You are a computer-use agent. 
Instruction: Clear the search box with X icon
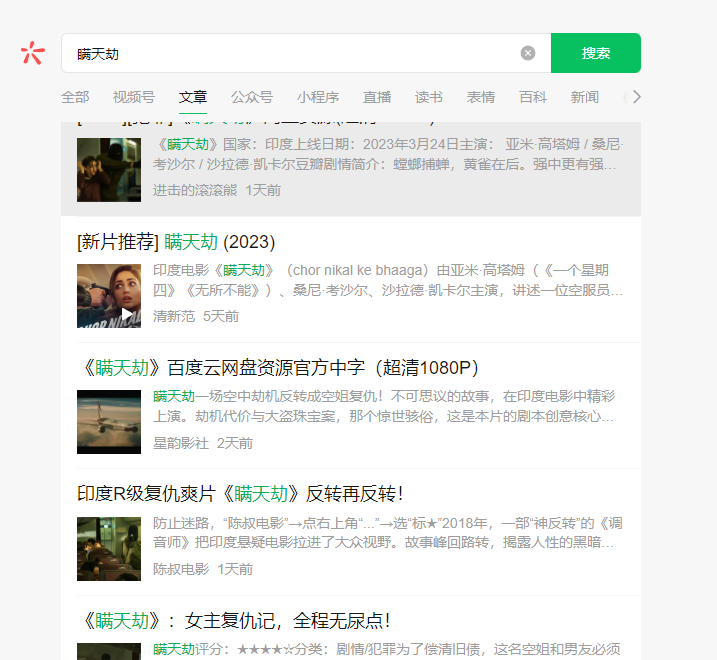(x=528, y=53)
